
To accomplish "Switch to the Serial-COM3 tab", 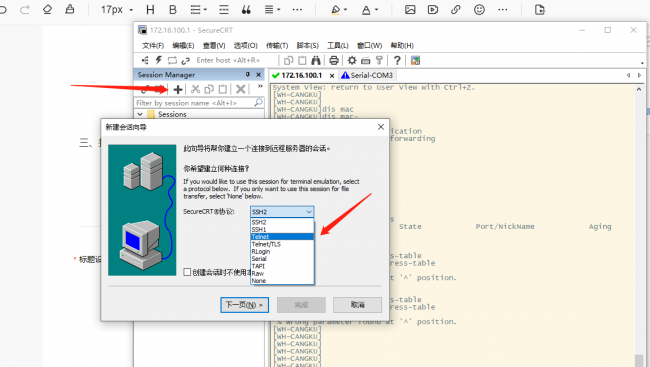I will coord(367,75).
